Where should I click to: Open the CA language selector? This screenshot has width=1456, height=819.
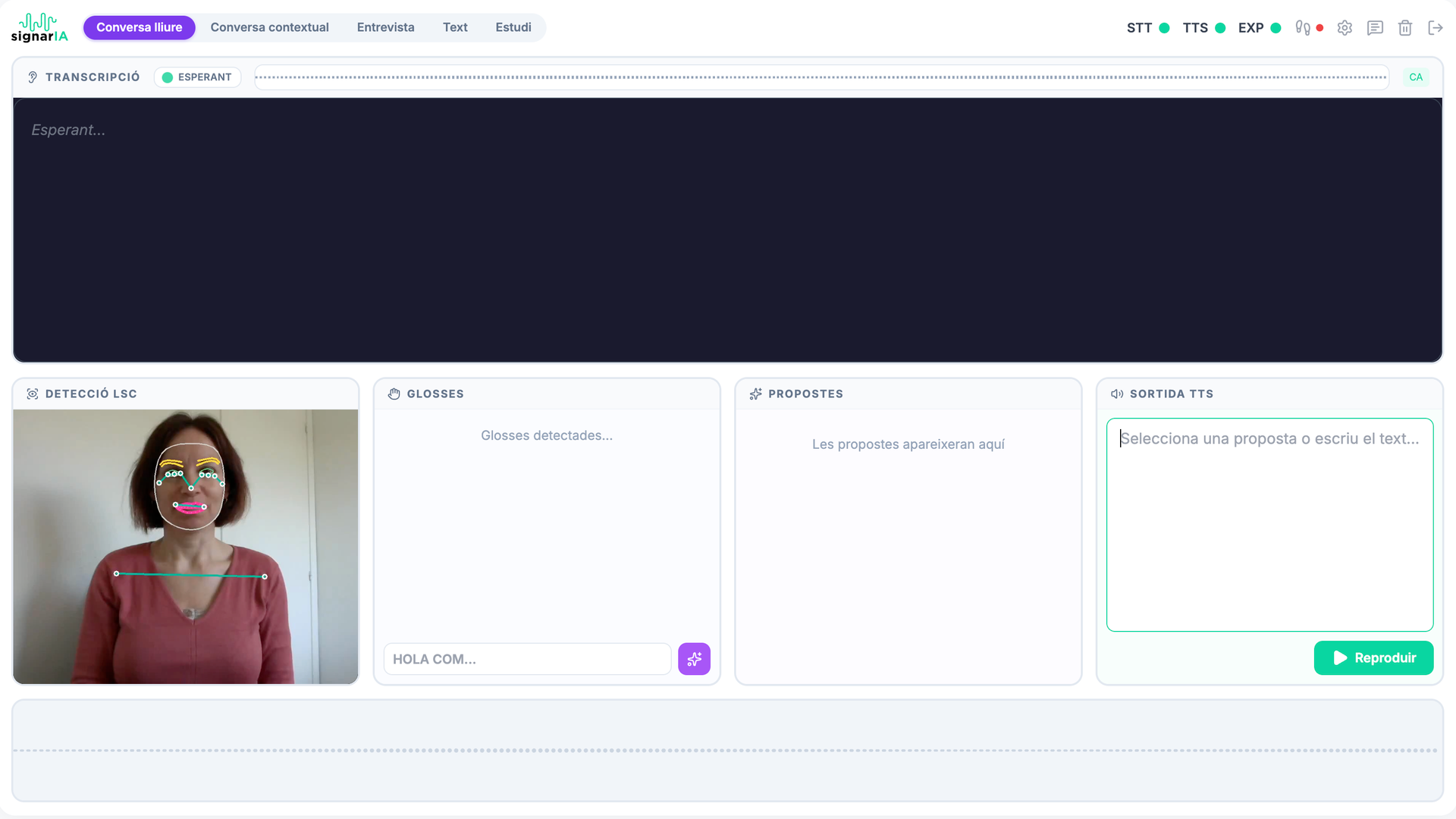pyautogui.click(x=1416, y=77)
